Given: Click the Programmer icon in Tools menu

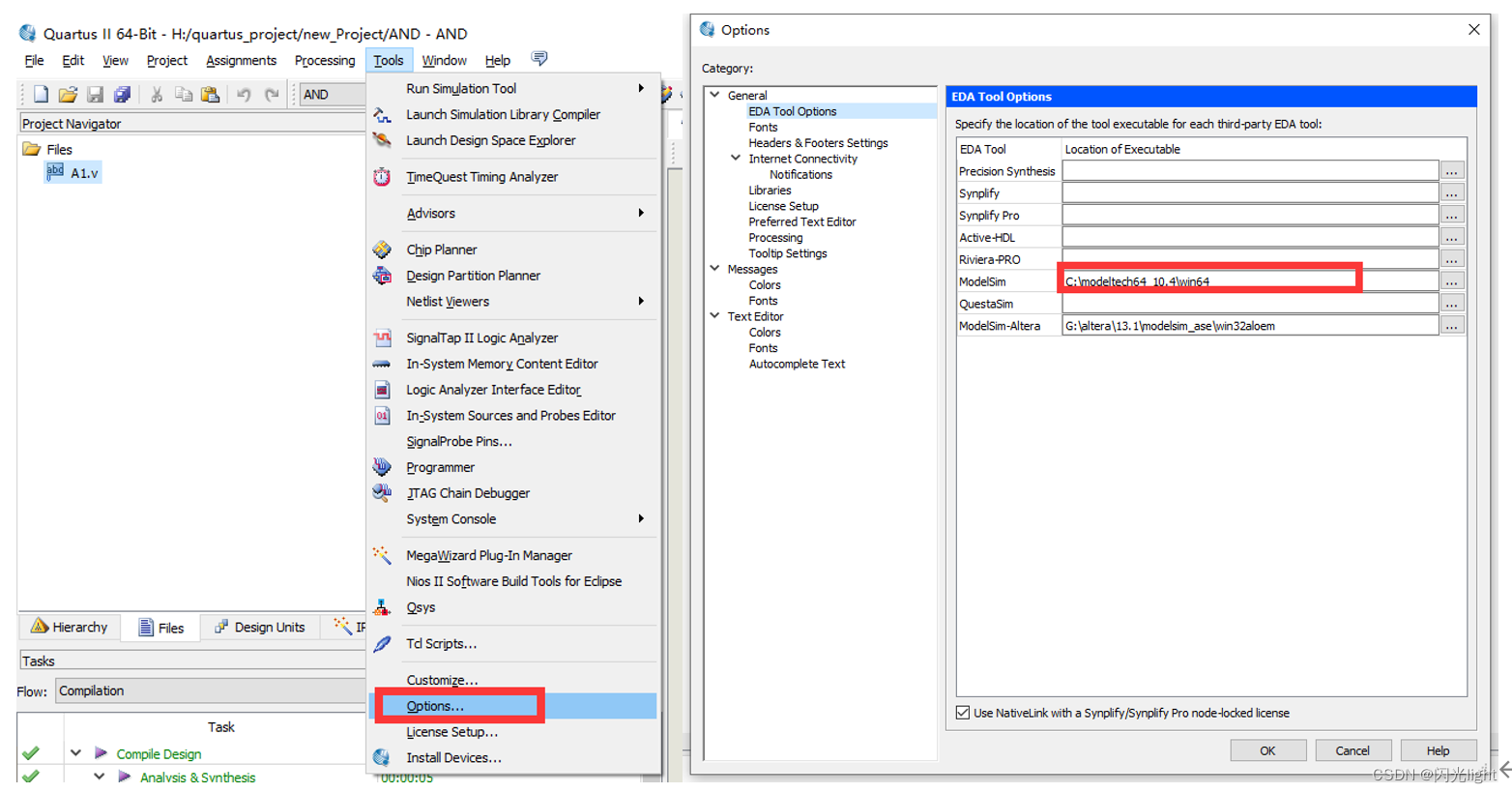Looking at the screenshot, I should pyautogui.click(x=382, y=467).
